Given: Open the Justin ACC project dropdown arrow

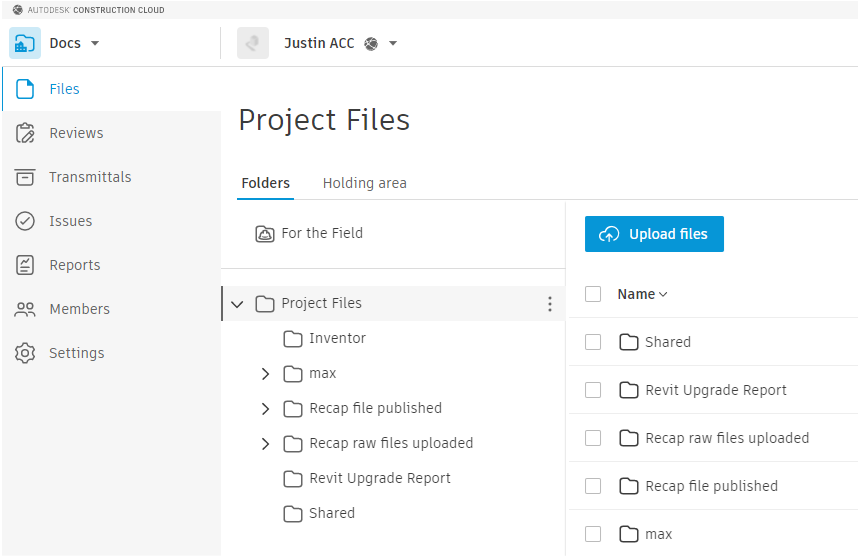Looking at the screenshot, I should point(393,43).
